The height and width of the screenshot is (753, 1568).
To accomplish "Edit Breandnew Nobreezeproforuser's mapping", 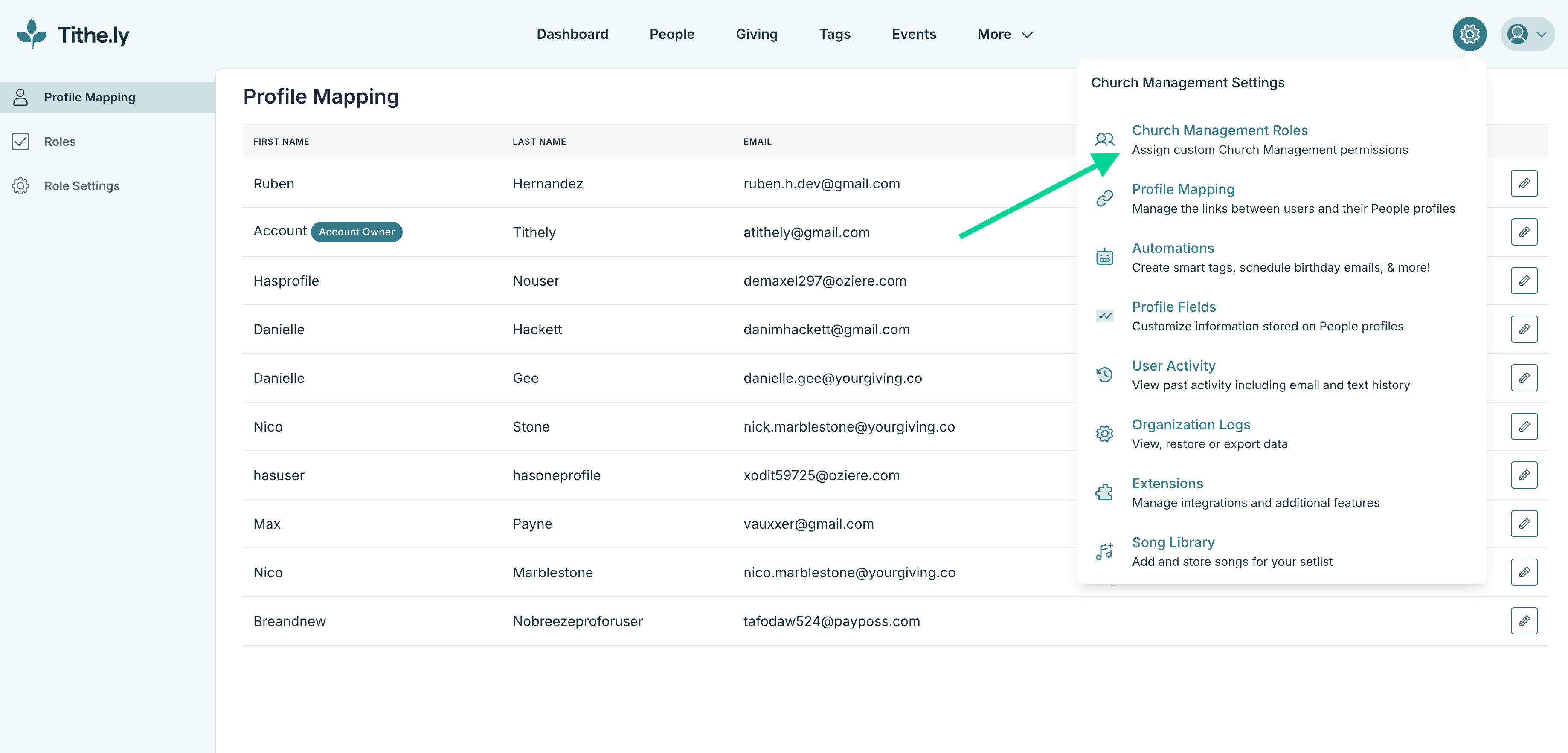I will [1524, 621].
